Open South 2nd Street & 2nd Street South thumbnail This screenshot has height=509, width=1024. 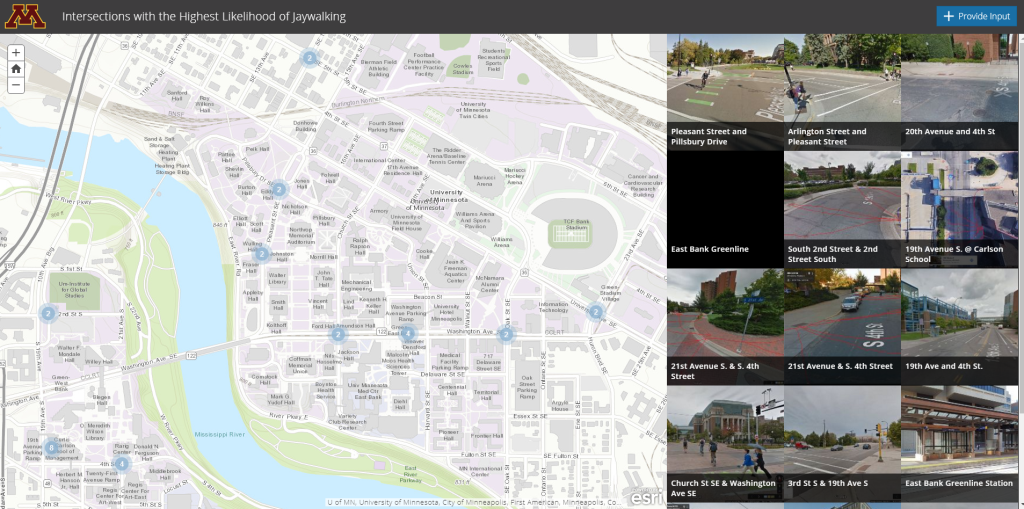tap(842, 210)
